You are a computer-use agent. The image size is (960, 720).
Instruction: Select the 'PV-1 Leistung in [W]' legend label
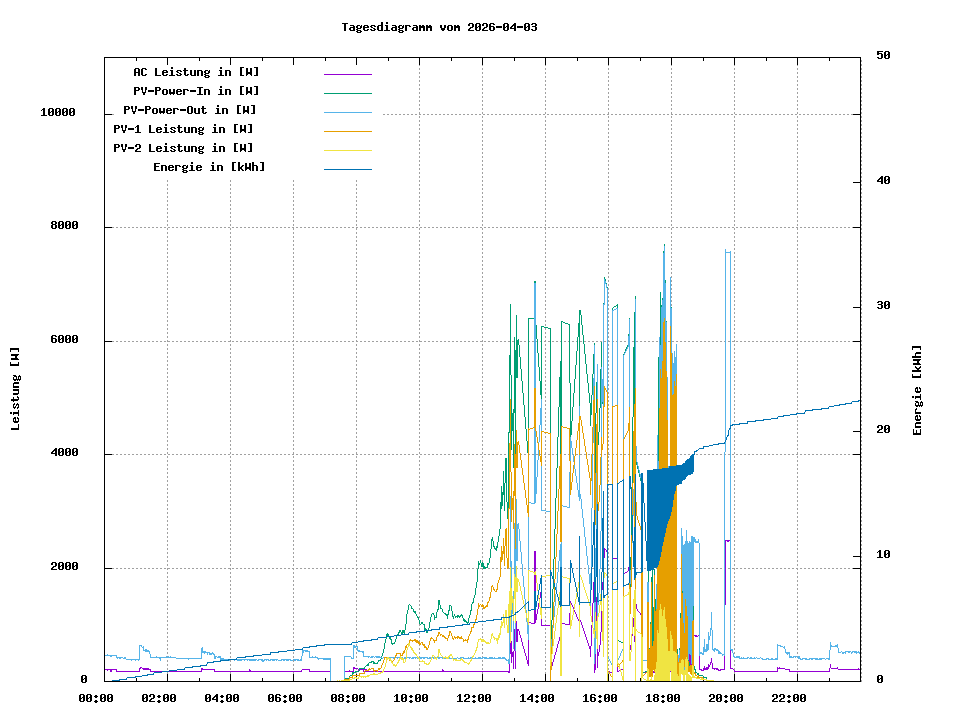[183, 129]
